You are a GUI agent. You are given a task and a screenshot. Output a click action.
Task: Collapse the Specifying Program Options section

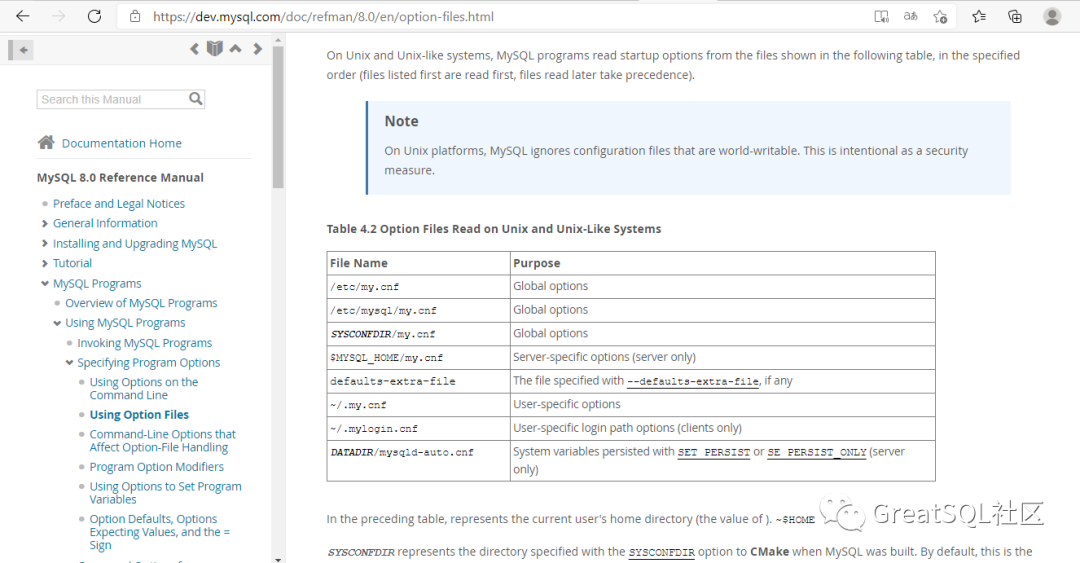tap(69, 362)
